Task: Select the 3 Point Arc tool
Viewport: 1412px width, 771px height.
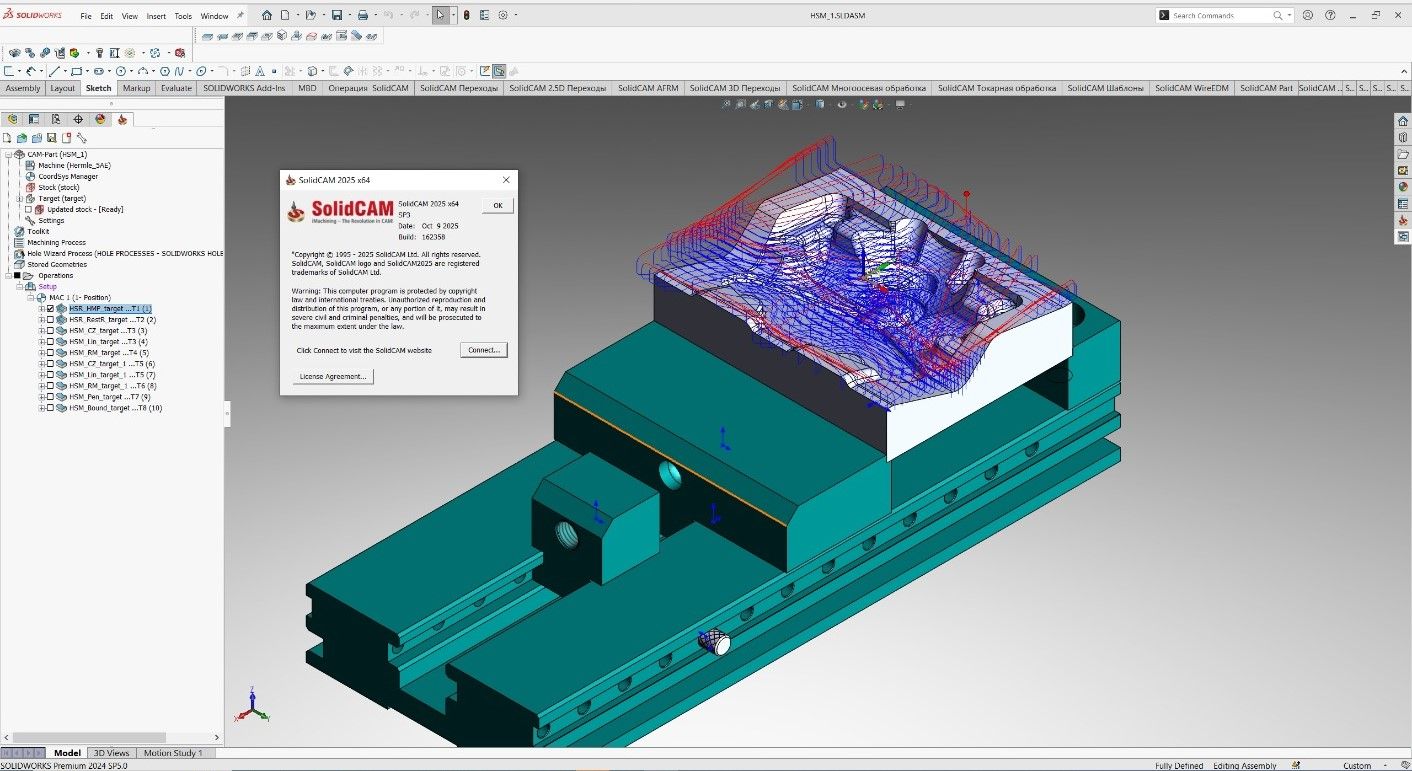Action: pos(142,70)
